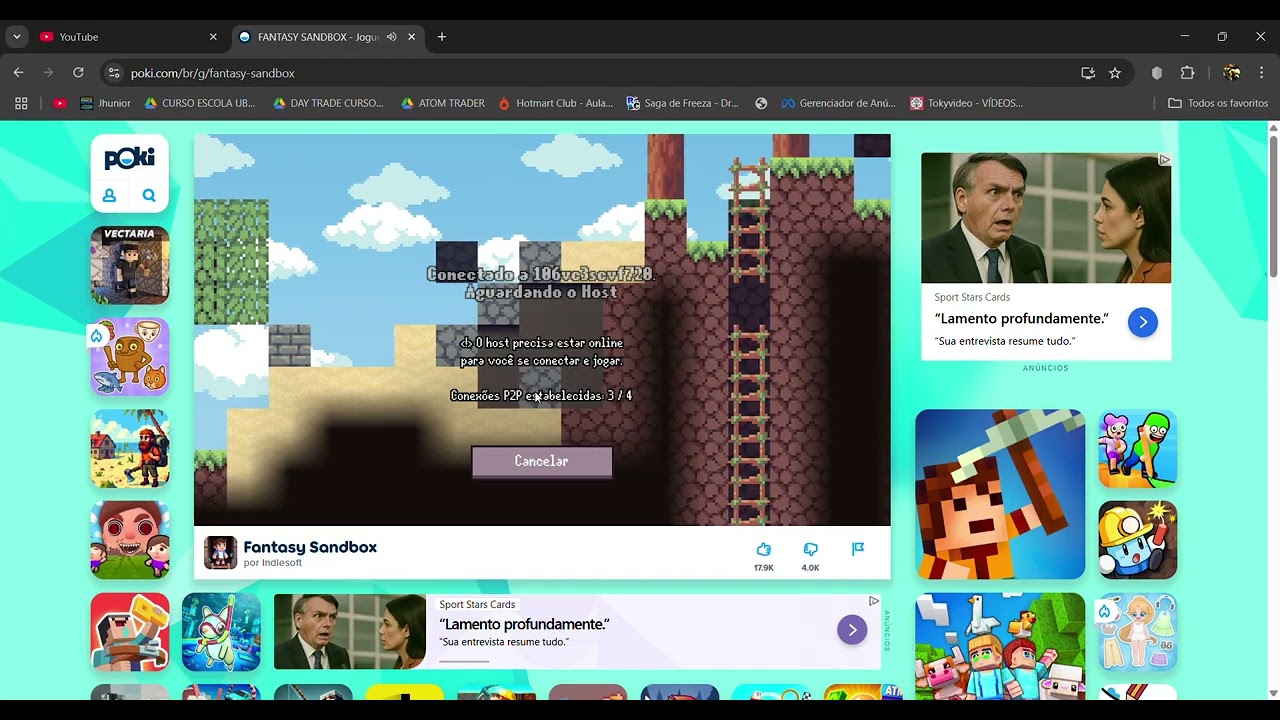This screenshot has height=720, width=1280.
Task: Open the Tokyvideo bookmark
Action: pos(966,103)
